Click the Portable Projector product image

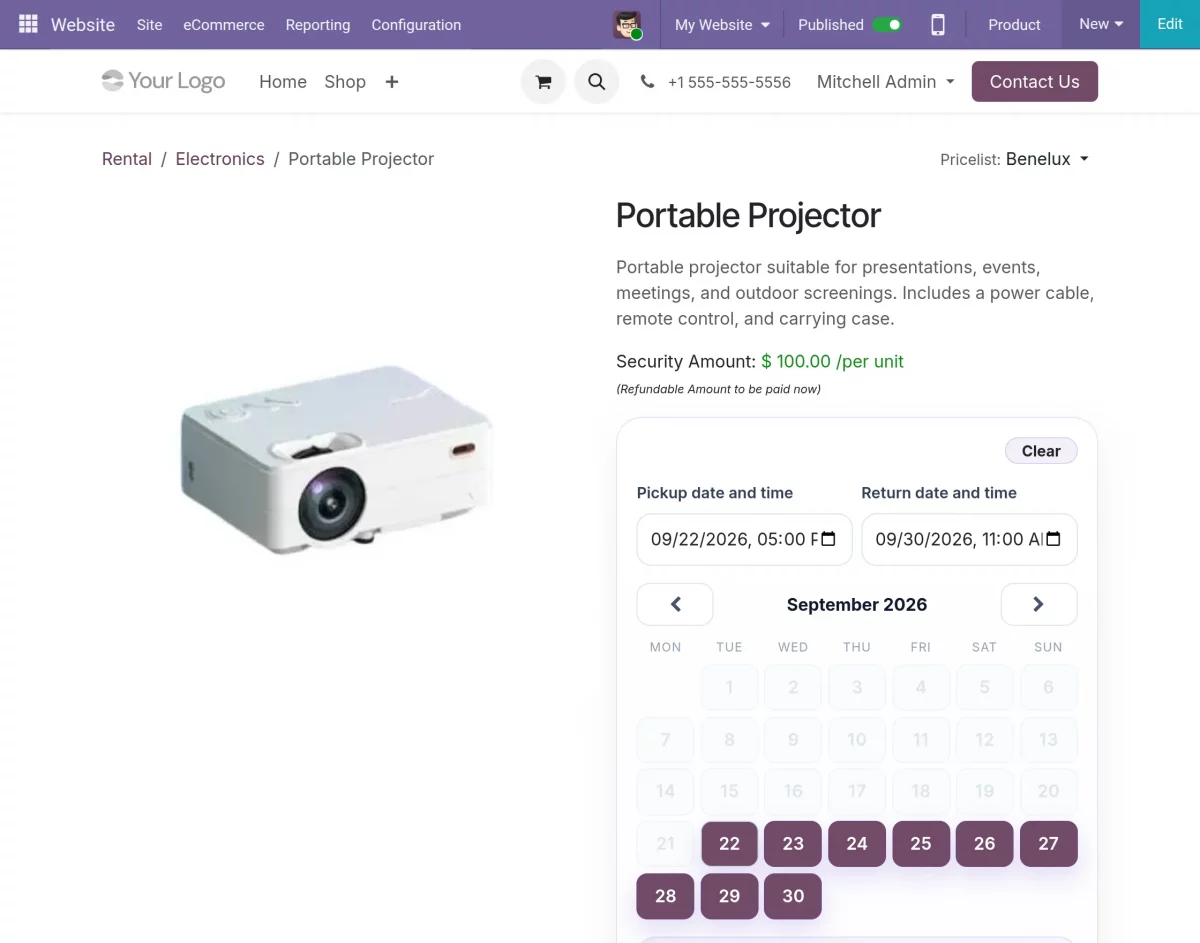(x=336, y=458)
